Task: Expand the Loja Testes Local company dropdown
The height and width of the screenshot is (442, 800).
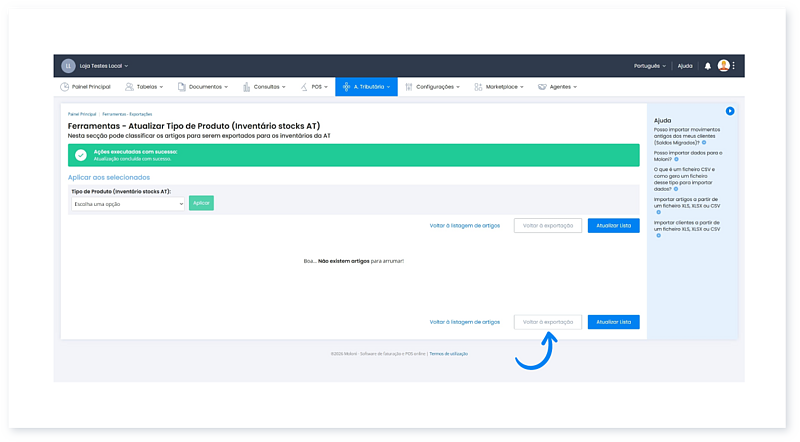Action: click(104, 66)
